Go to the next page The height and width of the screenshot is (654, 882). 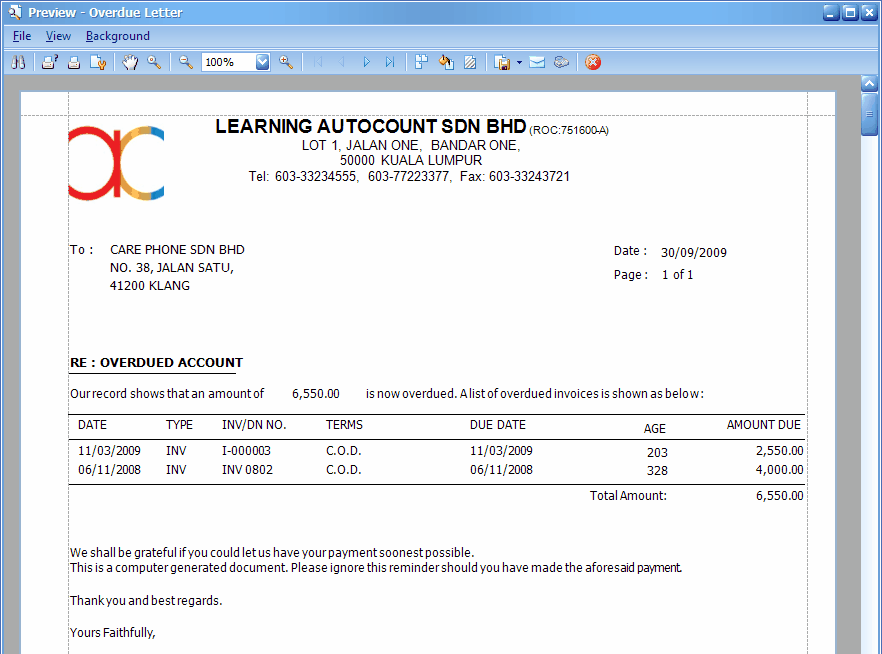tap(366, 62)
